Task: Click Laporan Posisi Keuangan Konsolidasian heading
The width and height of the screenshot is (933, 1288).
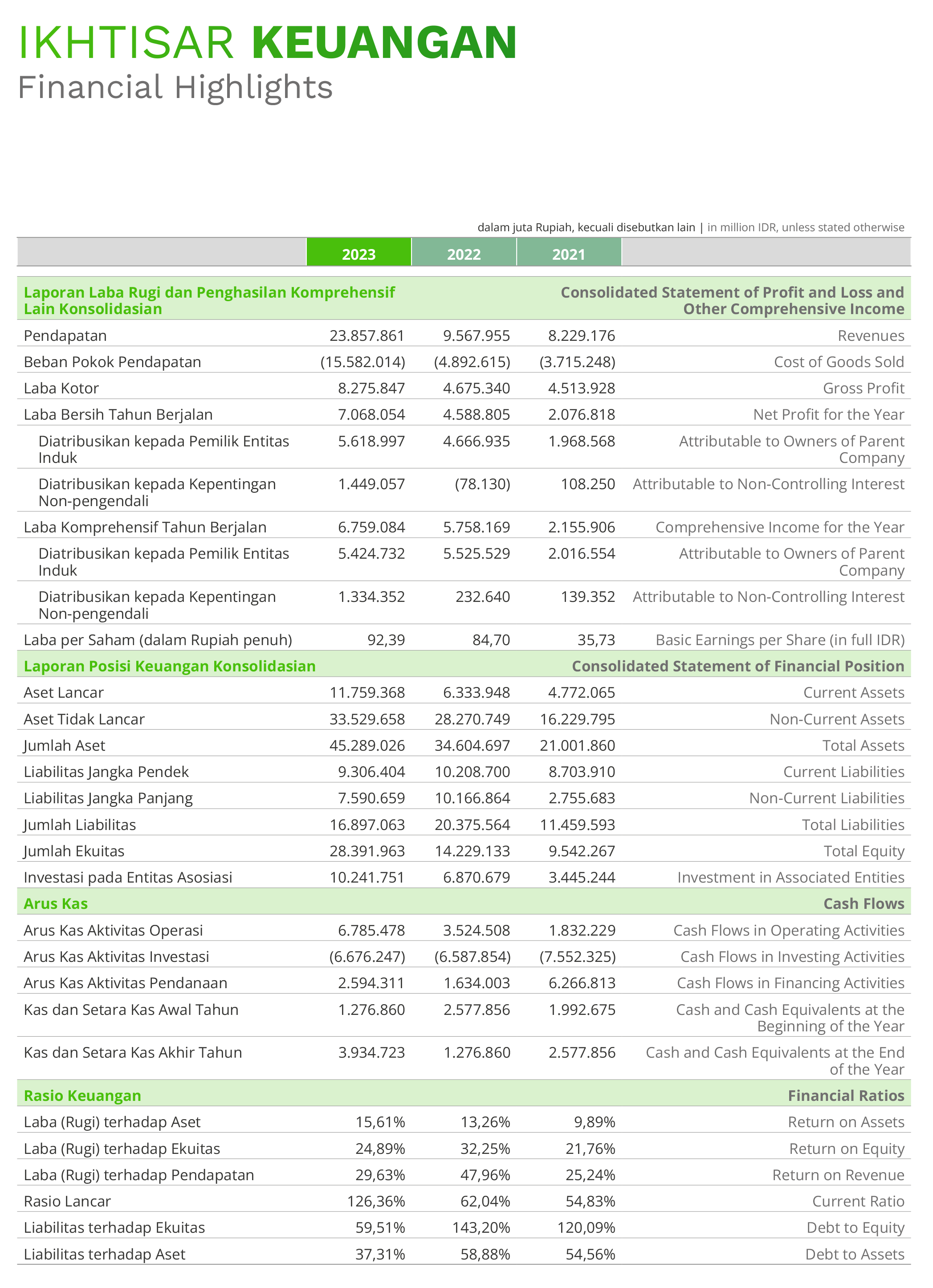Action: (x=170, y=666)
